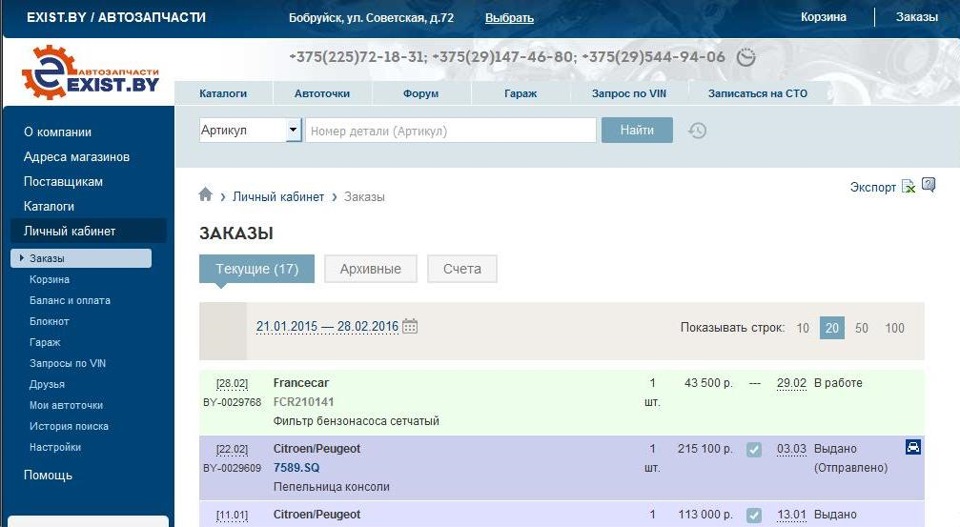
Task: Show 50 rows per page
Action: coord(861,328)
